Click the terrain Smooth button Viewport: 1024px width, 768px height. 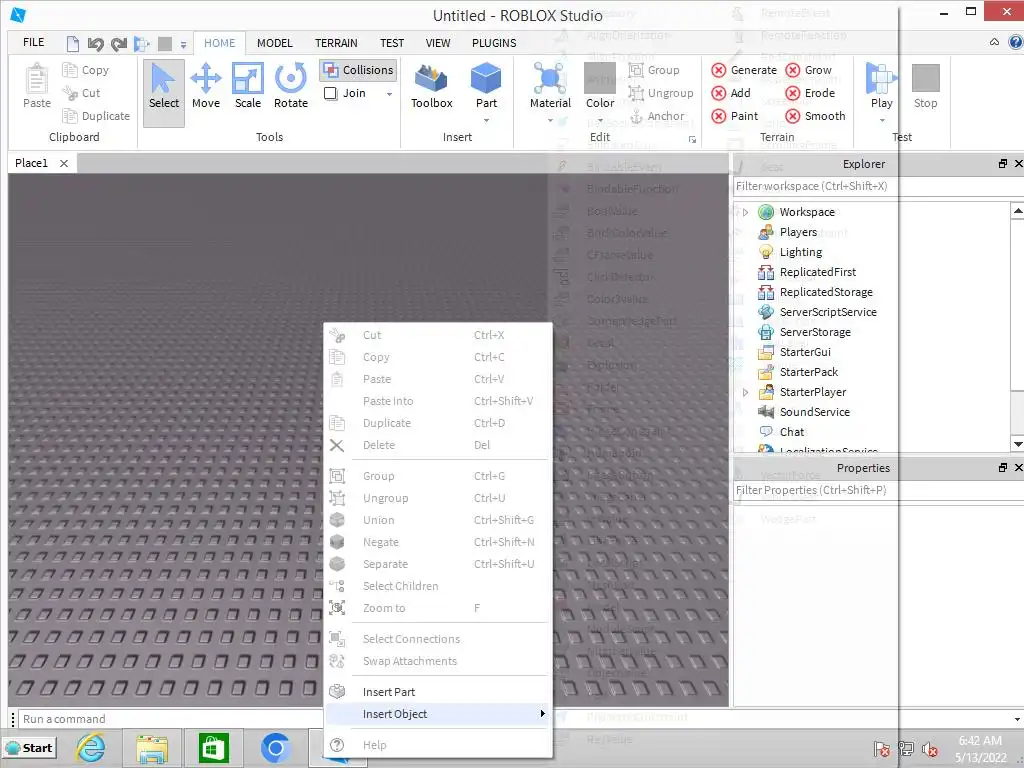[816, 116]
